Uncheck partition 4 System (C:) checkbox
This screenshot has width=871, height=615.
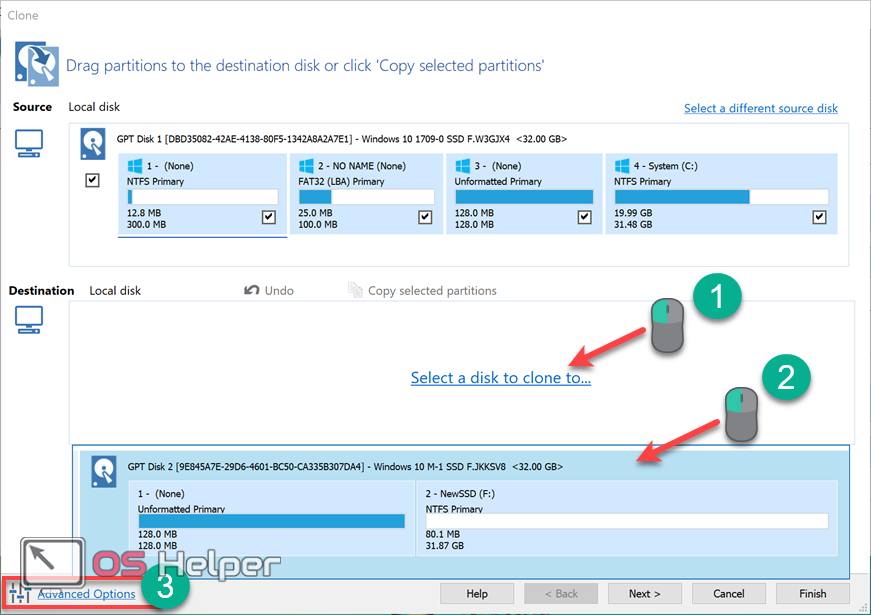tap(819, 217)
